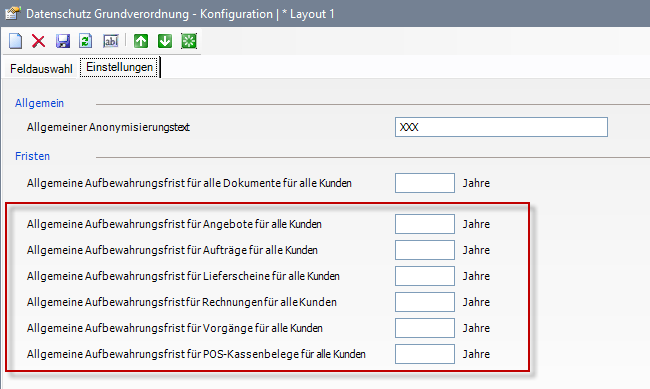Click the red X delete icon
This screenshot has height=389, width=650.
tap(39, 41)
